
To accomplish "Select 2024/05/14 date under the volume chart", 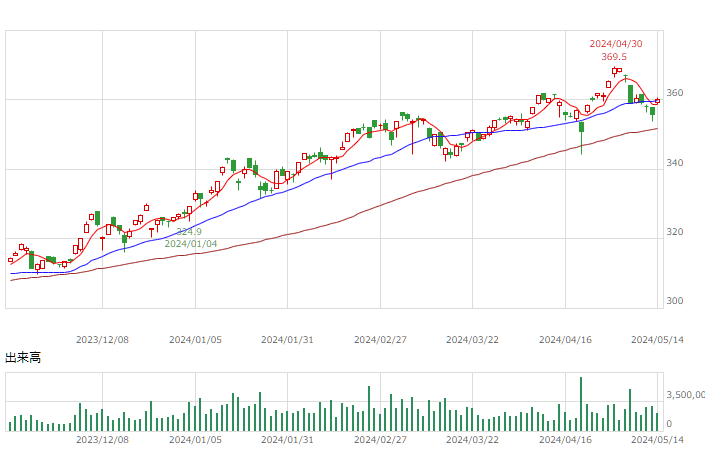I will 657,439.
